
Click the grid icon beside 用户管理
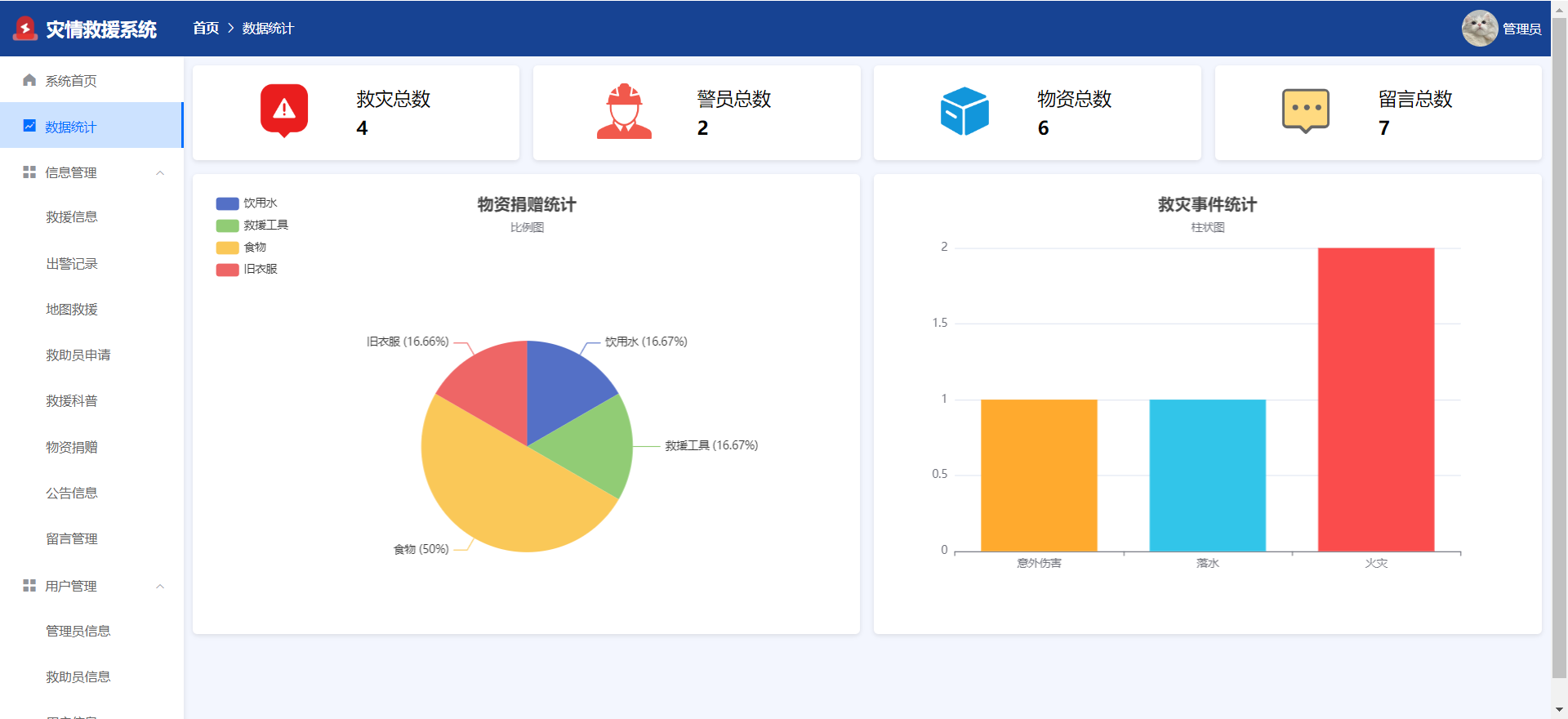pos(29,585)
